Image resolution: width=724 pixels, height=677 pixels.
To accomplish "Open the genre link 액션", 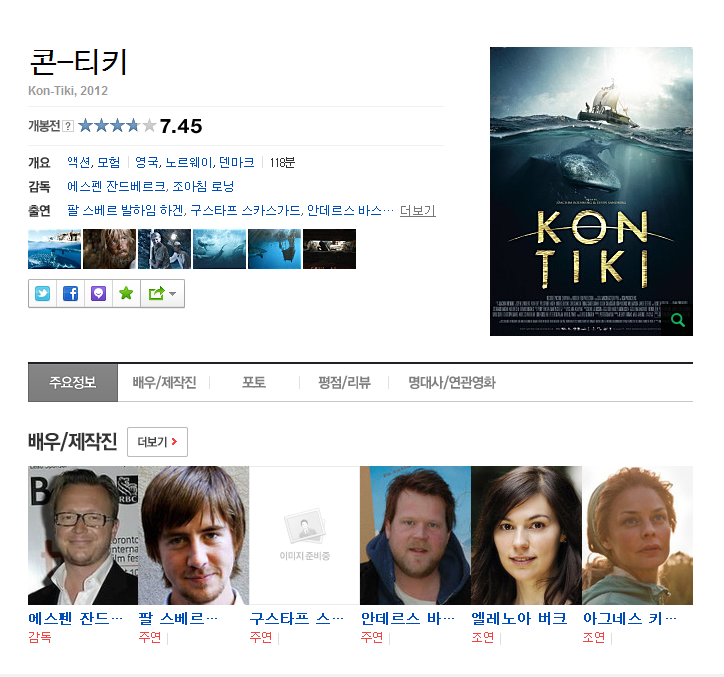I will (x=78, y=162).
